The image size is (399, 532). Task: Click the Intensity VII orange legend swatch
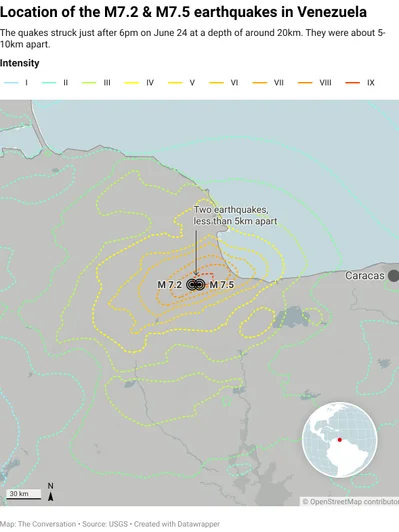260,83
